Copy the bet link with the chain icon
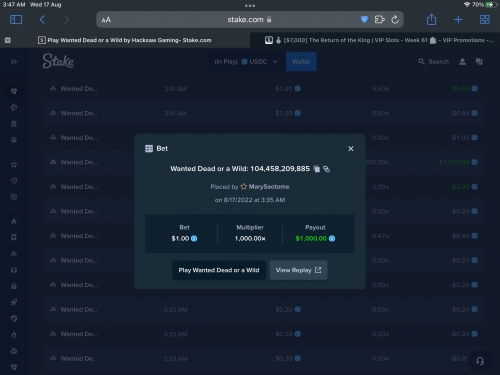This screenshot has height=375, width=500. pyautogui.click(x=327, y=169)
